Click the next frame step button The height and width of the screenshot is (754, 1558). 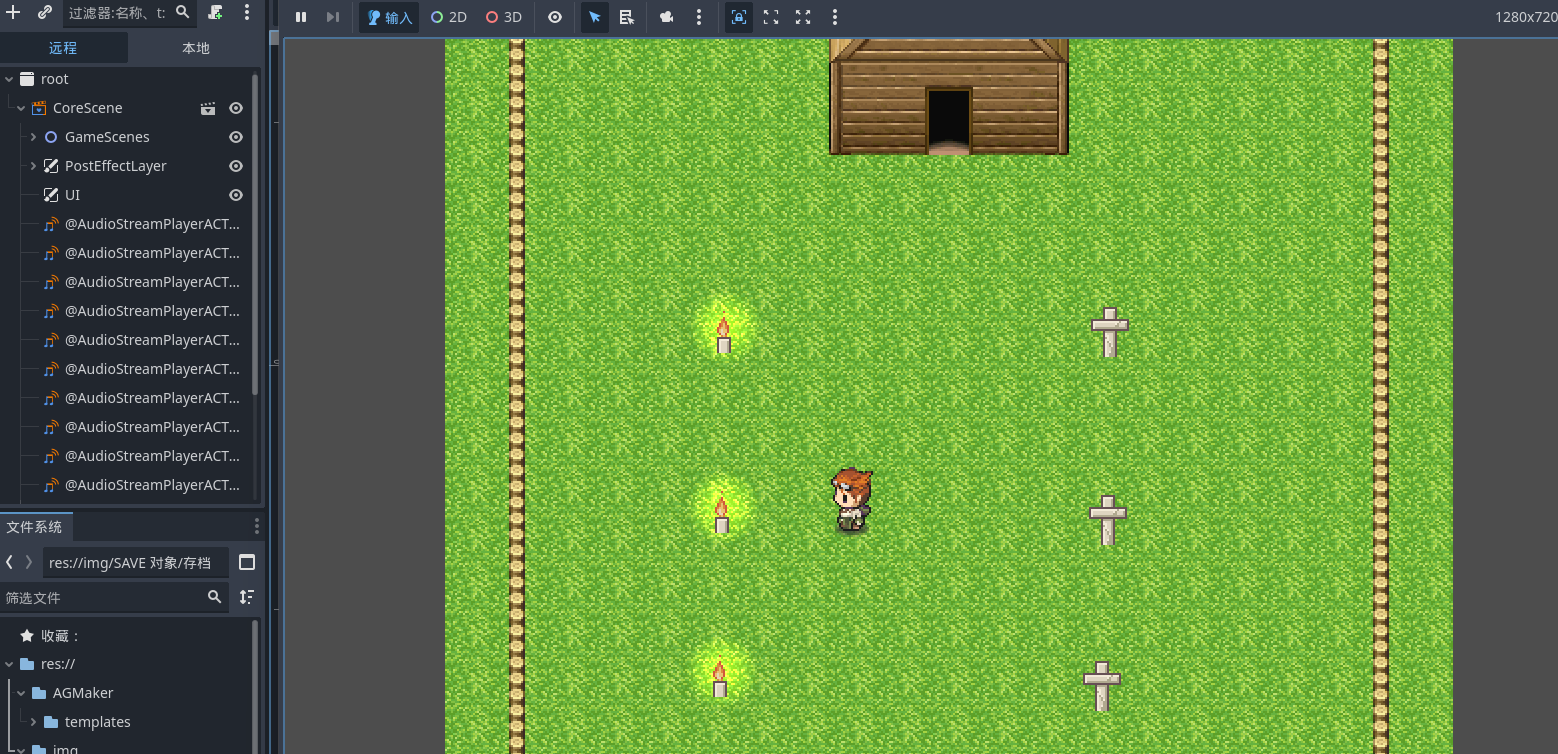click(333, 17)
